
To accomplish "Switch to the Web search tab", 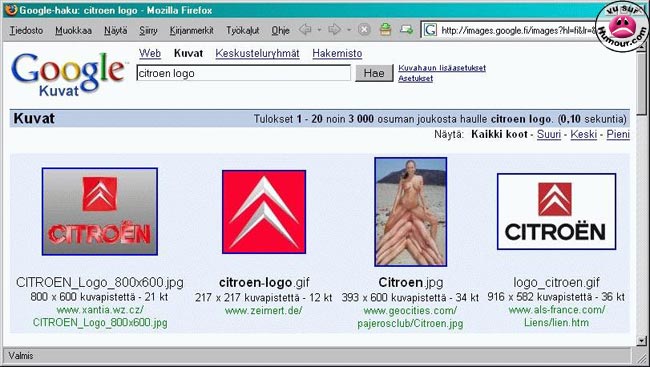I will tap(150, 53).
